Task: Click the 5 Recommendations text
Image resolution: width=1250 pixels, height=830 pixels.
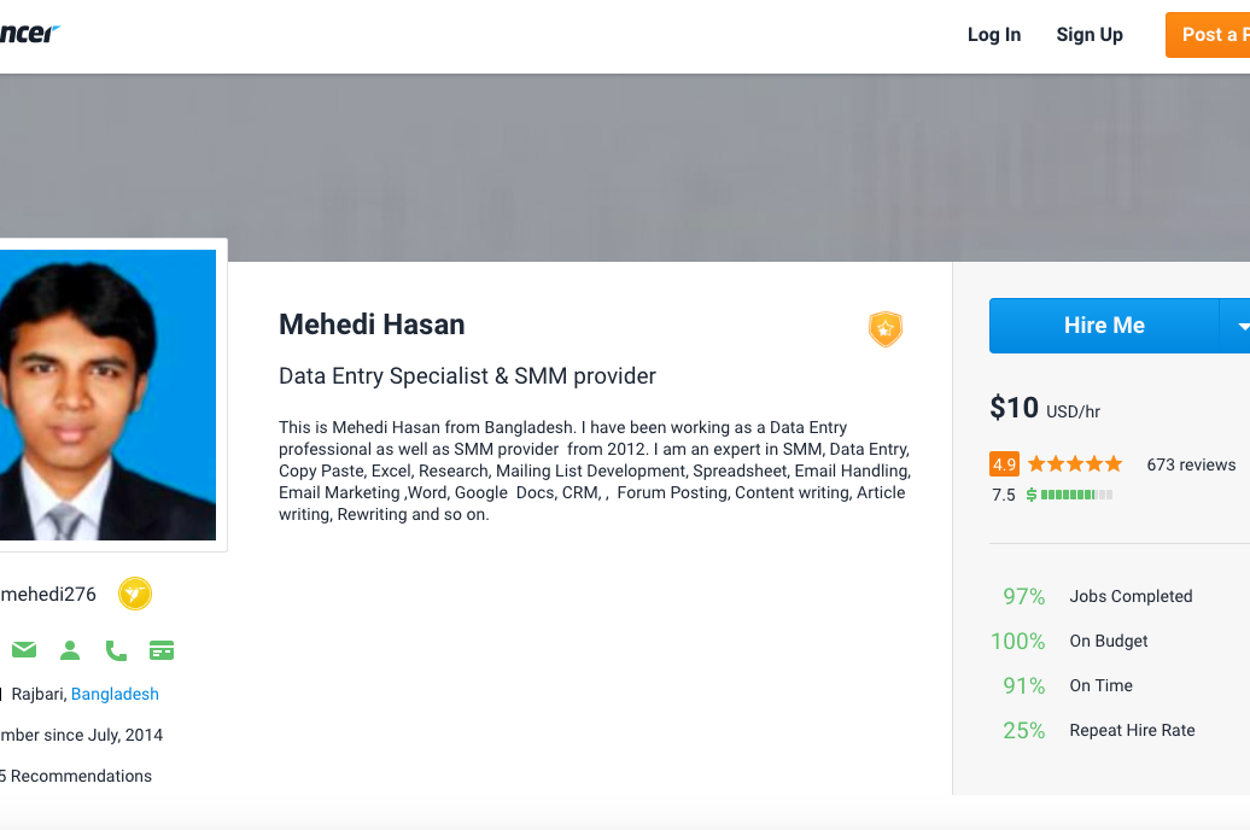Action: tap(77, 776)
